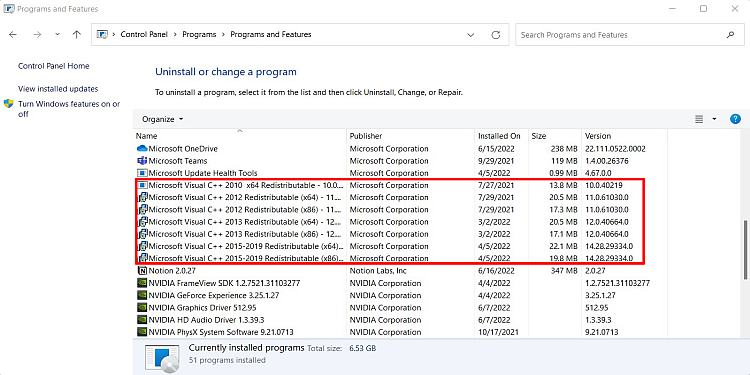Select NVIDIA HD Audio Driver icon
The width and height of the screenshot is (750, 375).
pyautogui.click(x=142, y=320)
